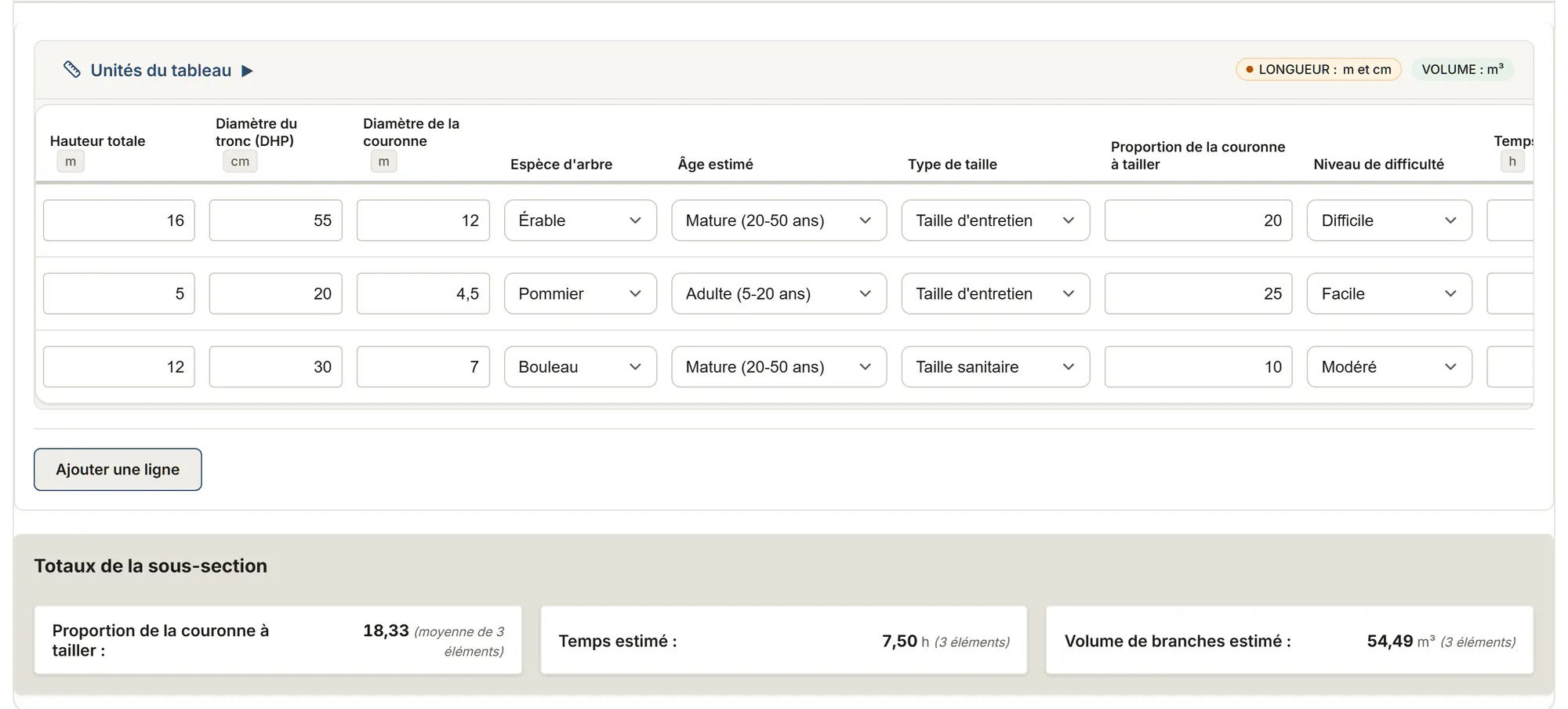Open Âge estimé dropdown in the Bouleau row

coord(779,367)
